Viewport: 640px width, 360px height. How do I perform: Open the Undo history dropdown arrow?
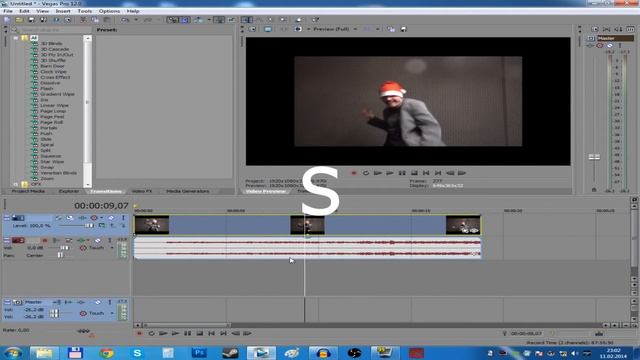[136, 20]
